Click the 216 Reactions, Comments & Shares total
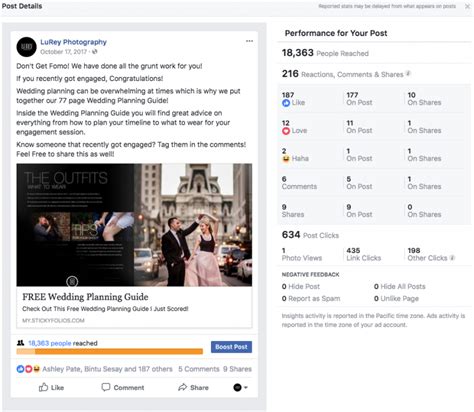The image size is (474, 412). (343, 74)
